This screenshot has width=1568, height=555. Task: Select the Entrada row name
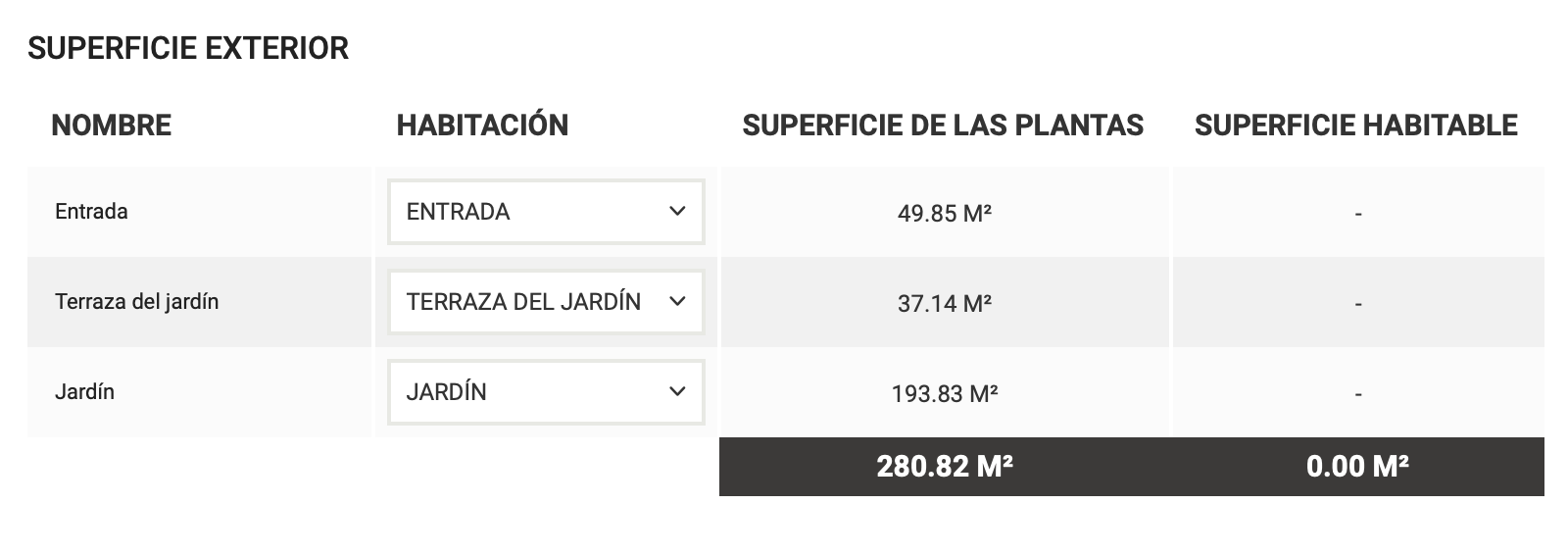pyautogui.click(x=91, y=212)
